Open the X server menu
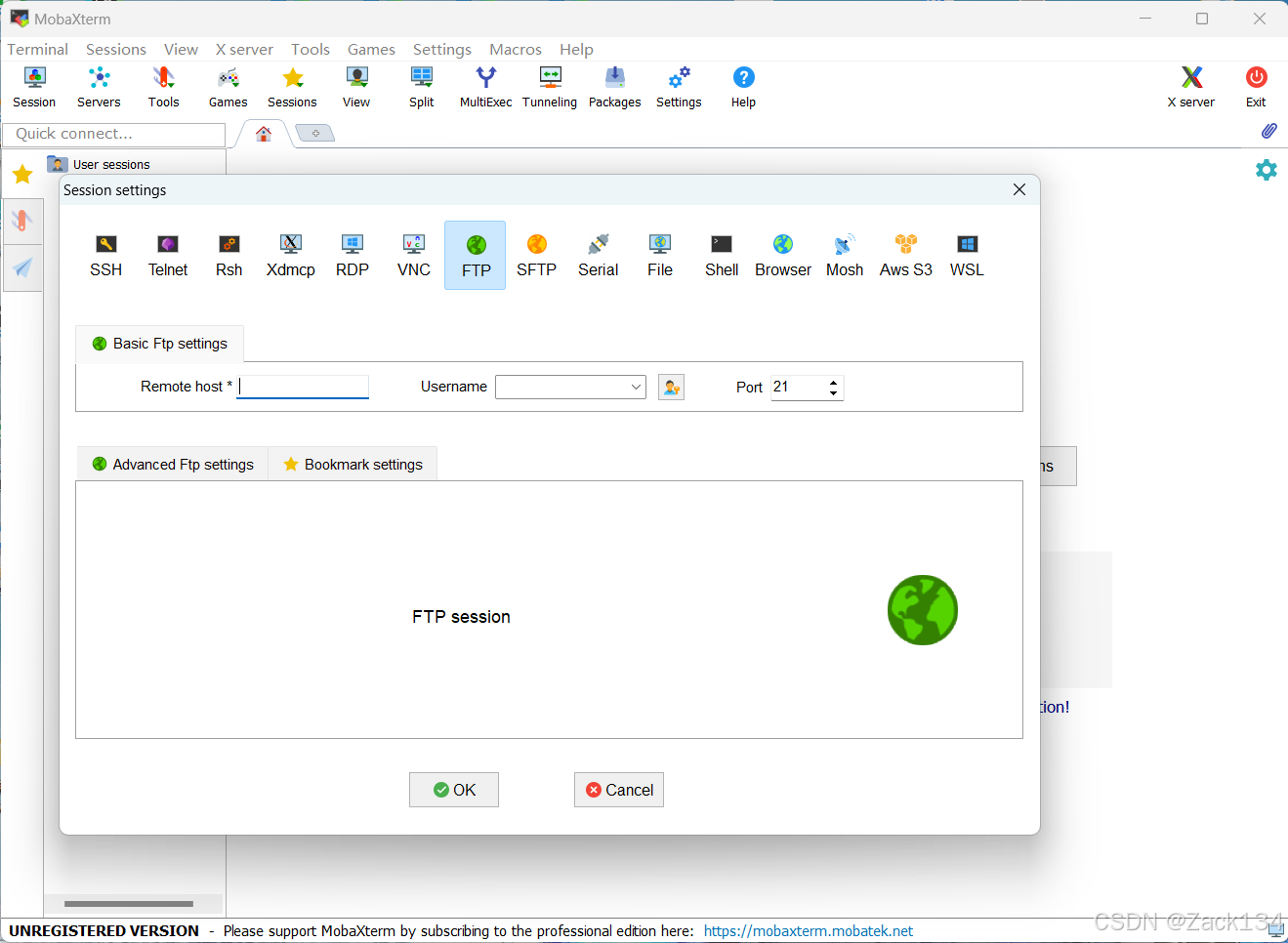The width and height of the screenshot is (1288, 943). 244,49
